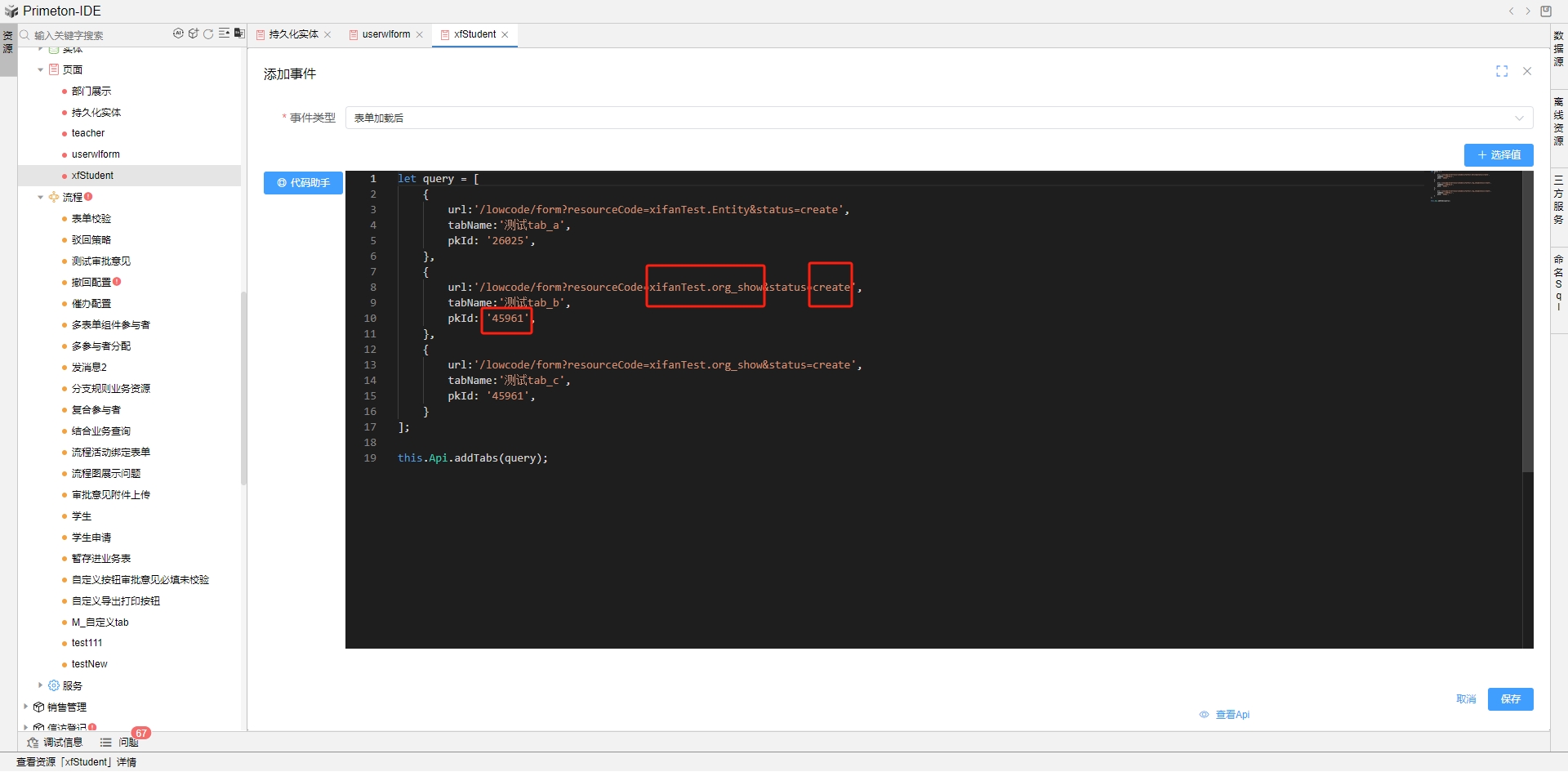The width and height of the screenshot is (1568, 772).
Task: Open the 查看Api link
Action: [x=1233, y=714]
